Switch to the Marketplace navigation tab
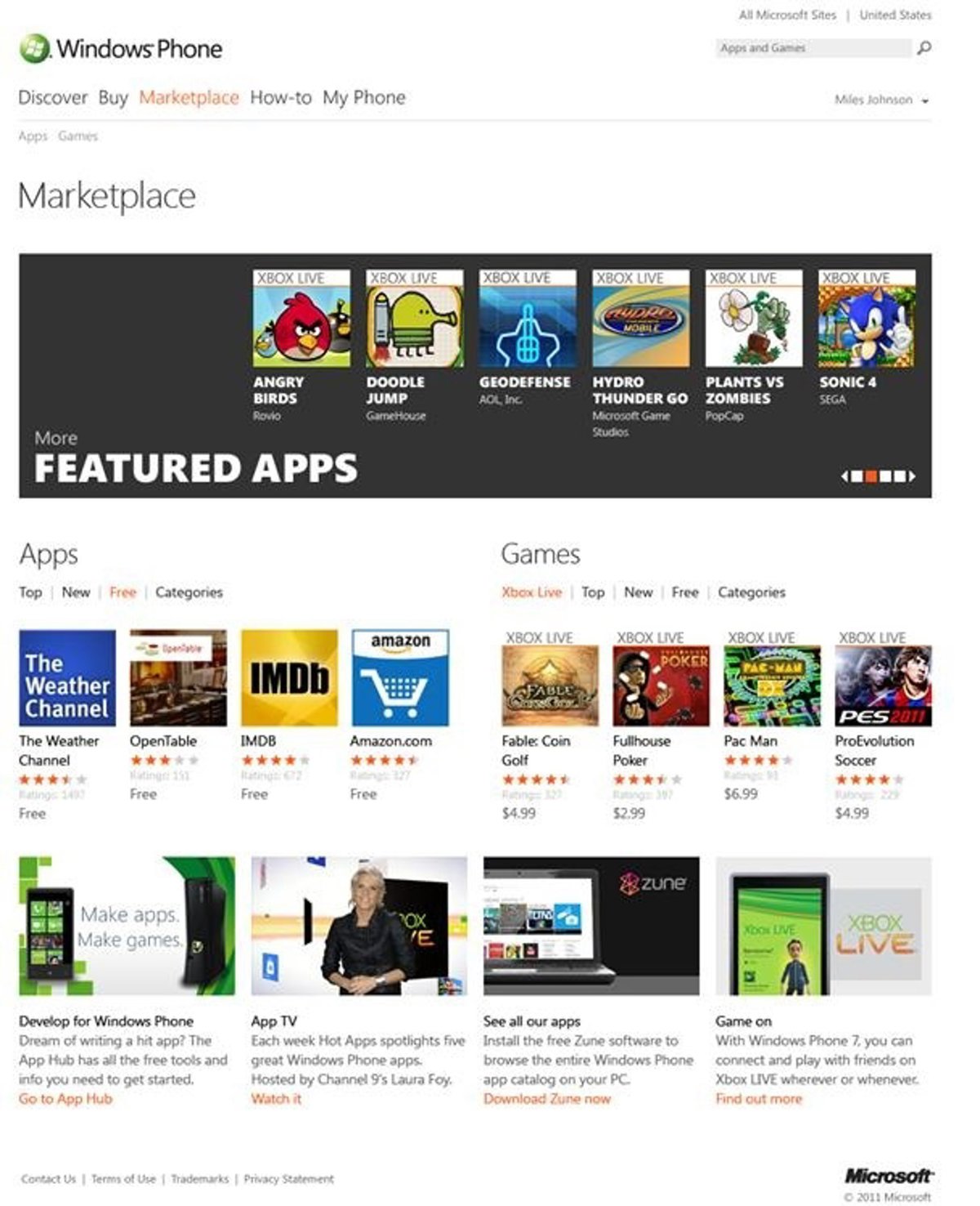 (x=189, y=97)
